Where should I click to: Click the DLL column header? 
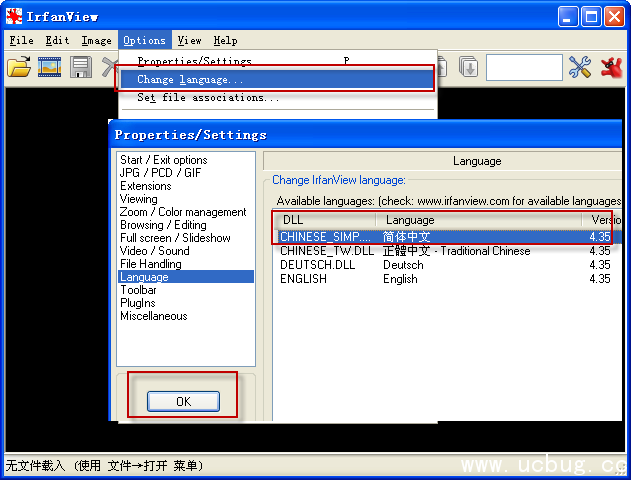point(325,220)
